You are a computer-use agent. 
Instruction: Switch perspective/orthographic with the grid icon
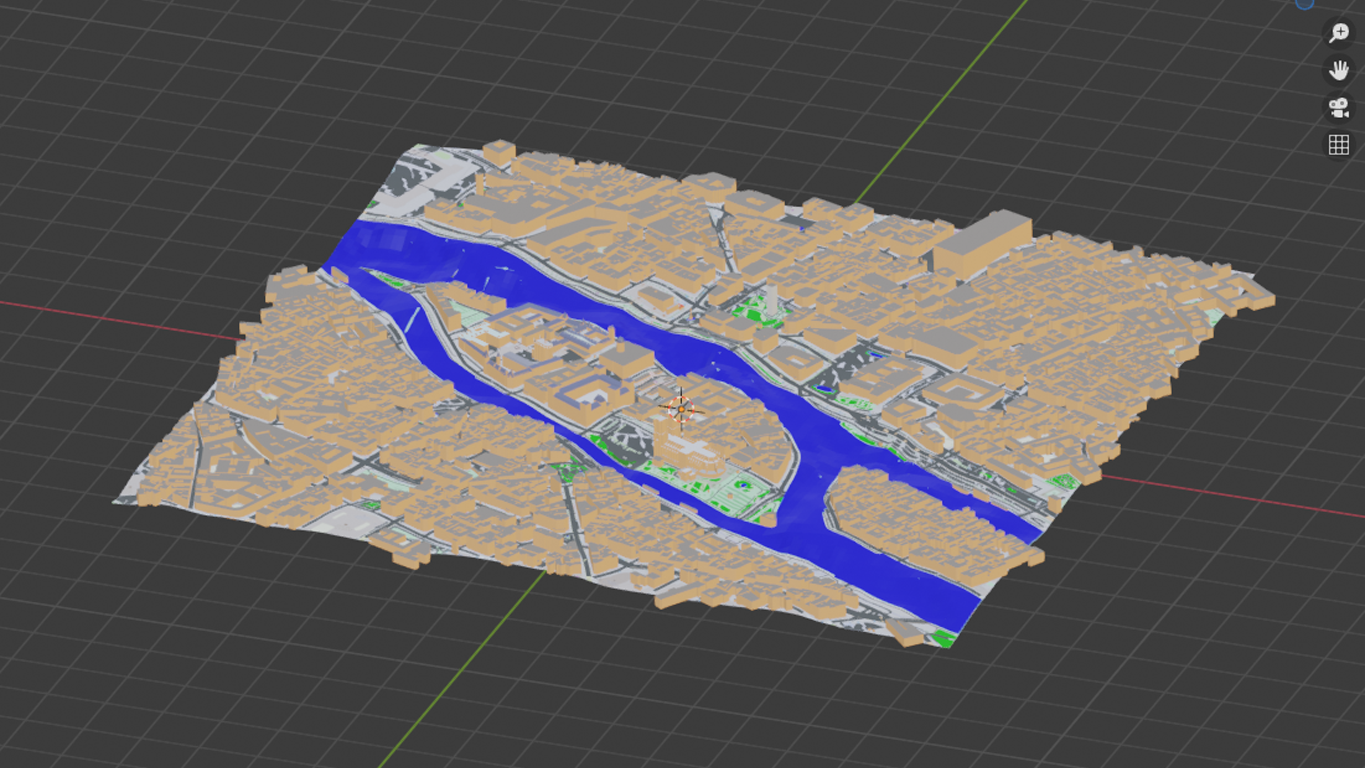tap(1338, 144)
